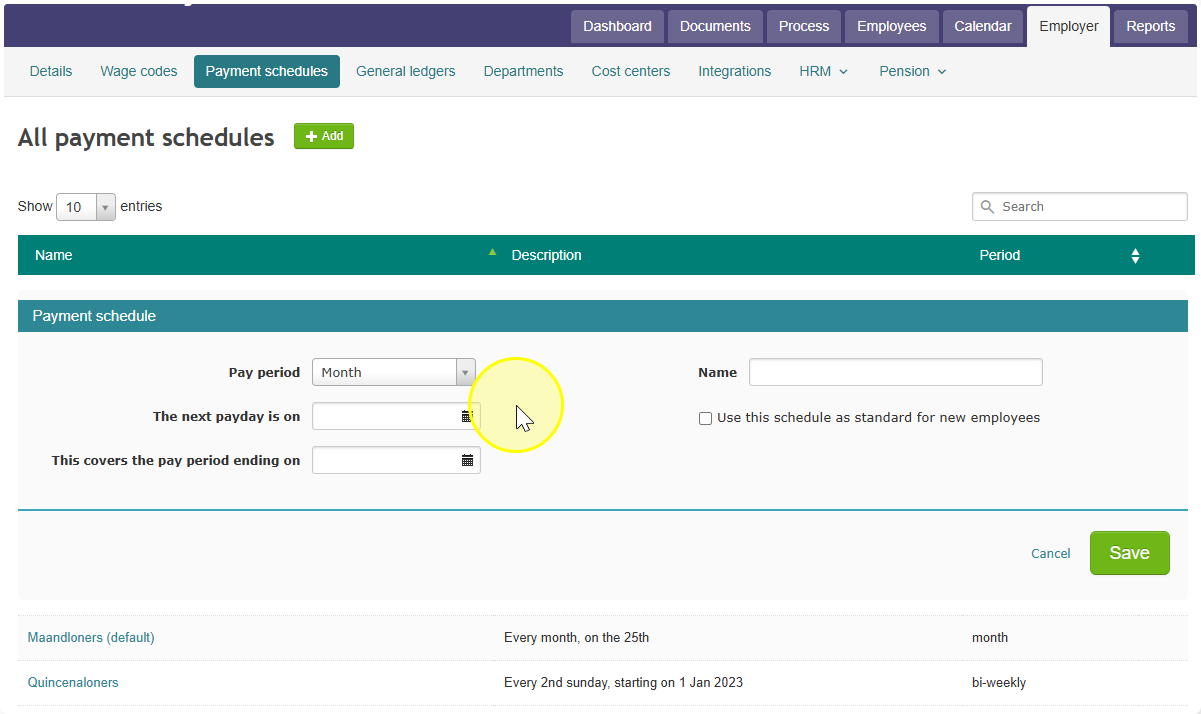Click the next payday date field
Screen dimensions: 1201x714
pos(396,416)
